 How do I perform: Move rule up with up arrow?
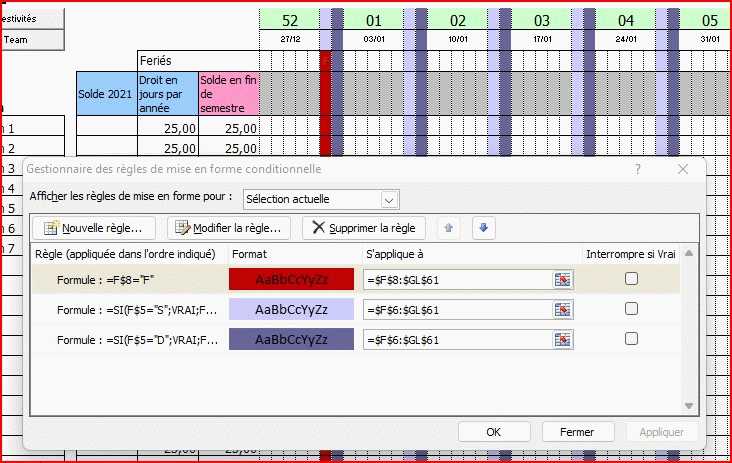[449, 228]
